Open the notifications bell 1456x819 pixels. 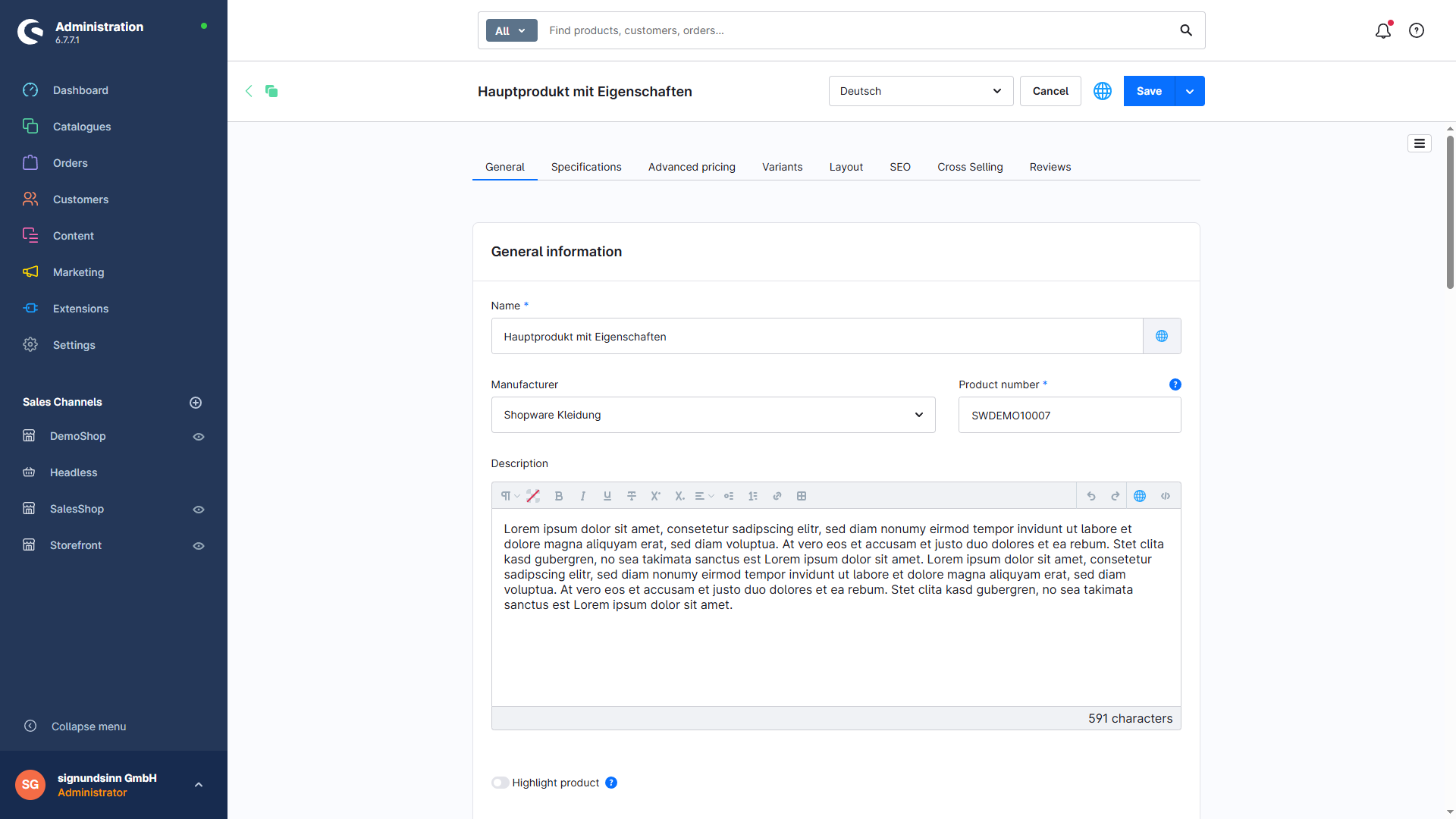(x=1383, y=30)
